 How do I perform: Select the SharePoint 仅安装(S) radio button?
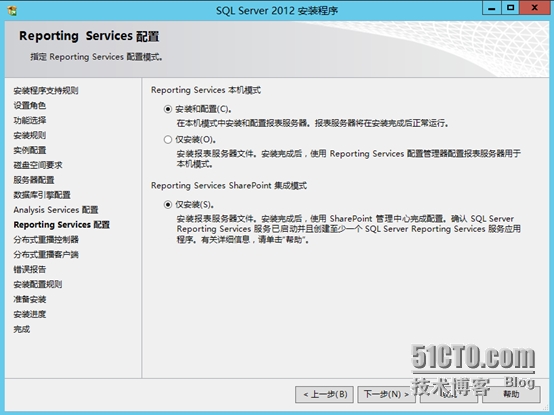(168, 204)
